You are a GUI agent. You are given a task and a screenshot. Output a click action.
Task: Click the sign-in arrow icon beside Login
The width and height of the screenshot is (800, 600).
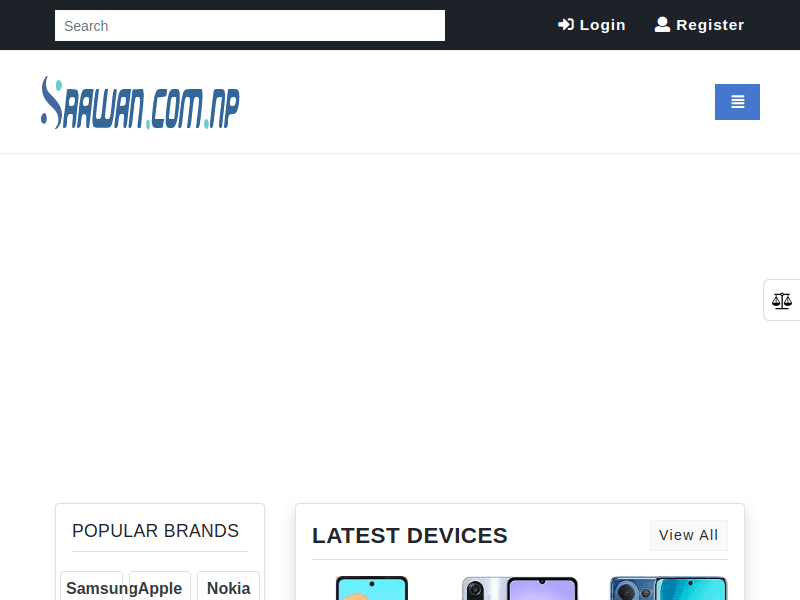click(566, 25)
